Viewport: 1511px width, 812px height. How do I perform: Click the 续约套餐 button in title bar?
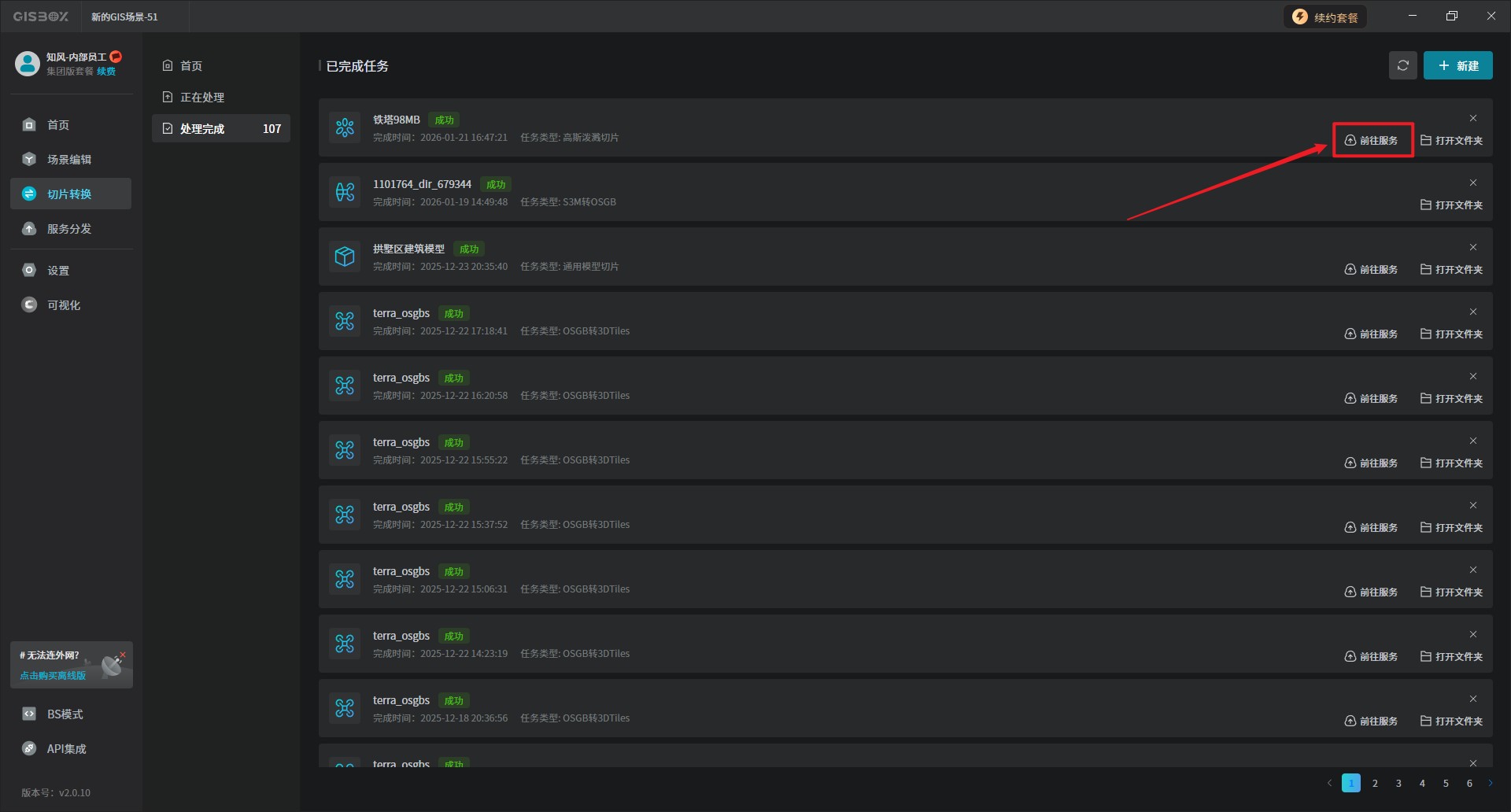coord(1325,17)
